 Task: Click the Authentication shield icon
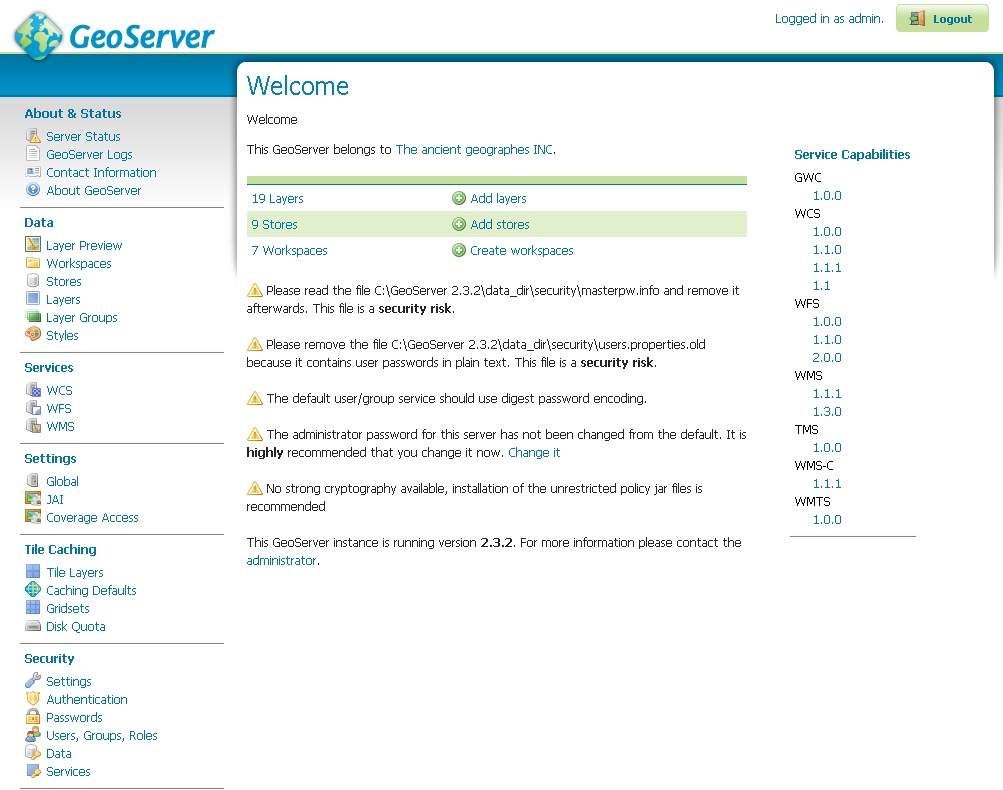point(33,699)
